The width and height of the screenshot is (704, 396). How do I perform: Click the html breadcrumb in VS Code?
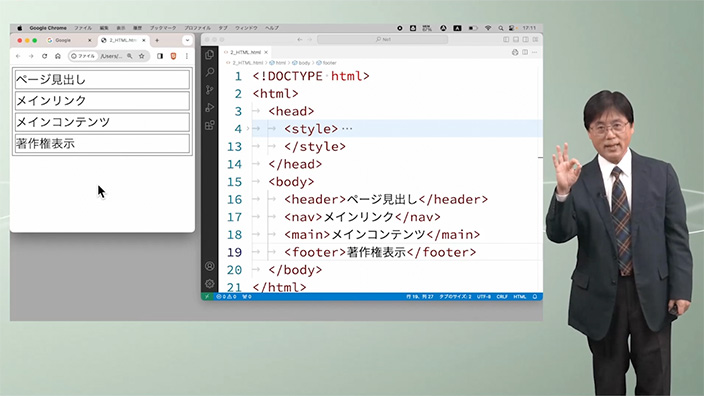pos(278,63)
